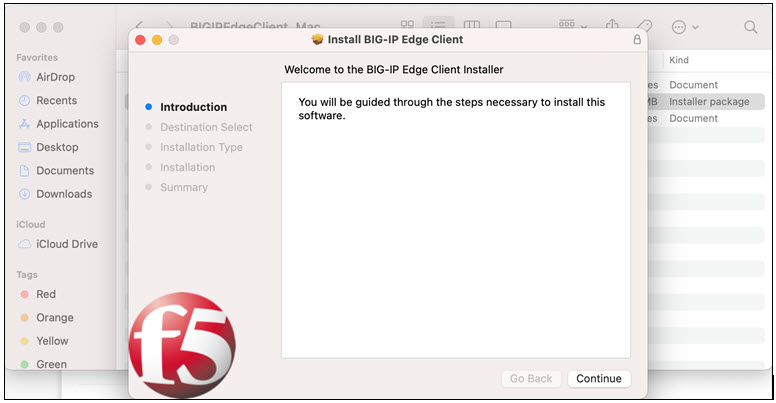Screen dimensions: 776x403
Task: Click the F5 logo image
Action: pos(182,345)
